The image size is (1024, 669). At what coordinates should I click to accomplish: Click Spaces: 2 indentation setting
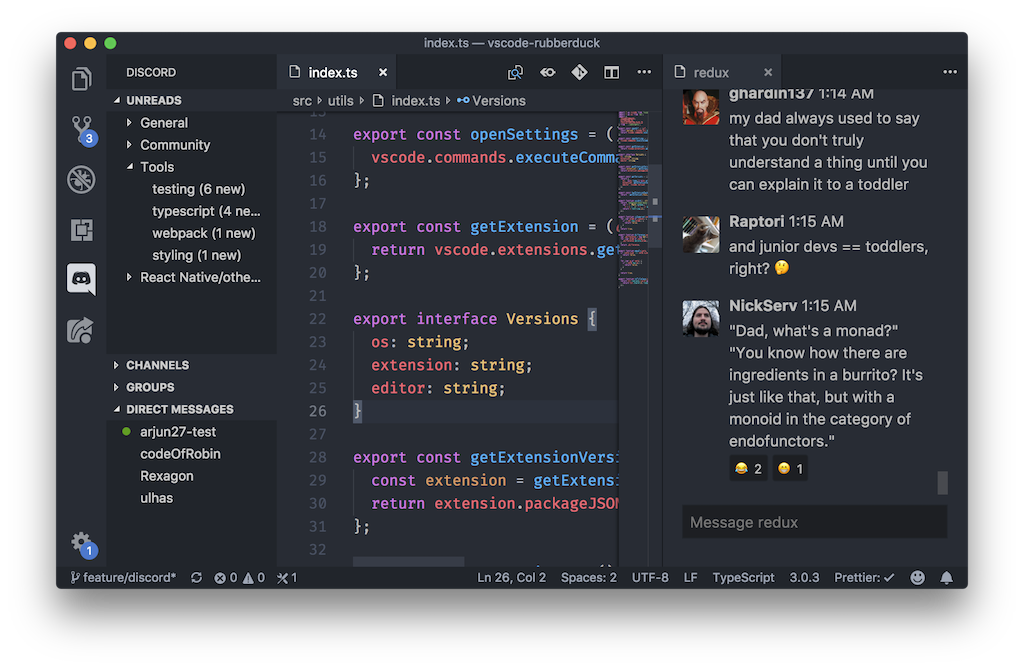588,578
